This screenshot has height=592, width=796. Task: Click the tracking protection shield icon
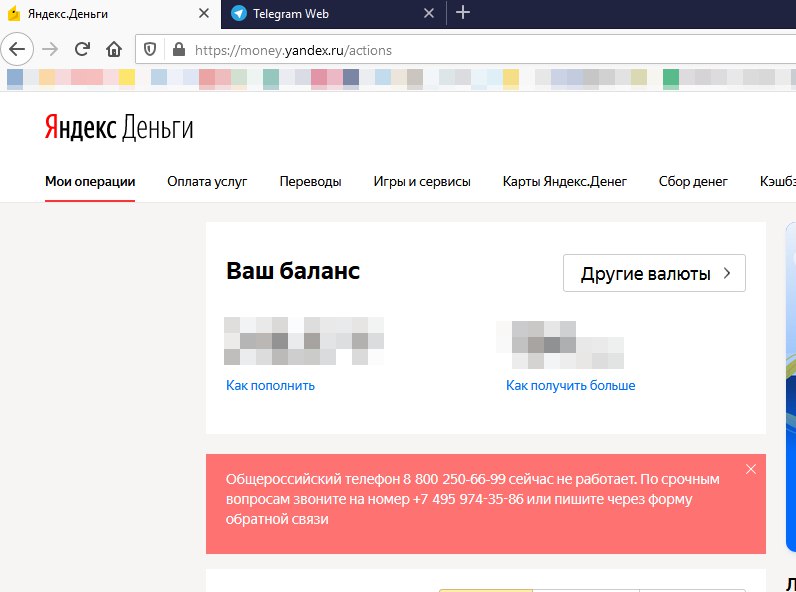tap(150, 49)
